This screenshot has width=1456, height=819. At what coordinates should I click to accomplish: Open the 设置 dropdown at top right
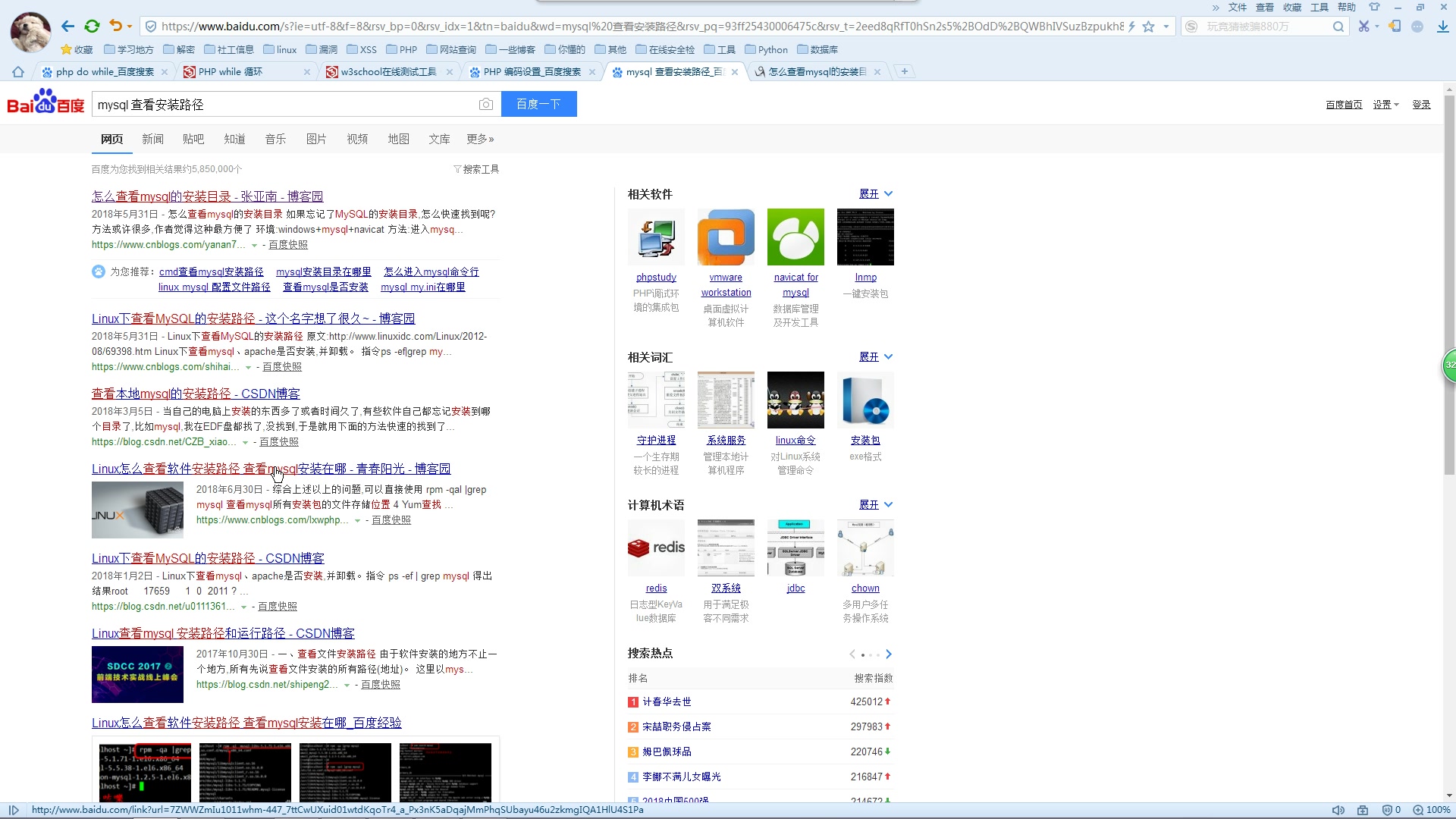pyautogui.click(x=1385, y=105)
